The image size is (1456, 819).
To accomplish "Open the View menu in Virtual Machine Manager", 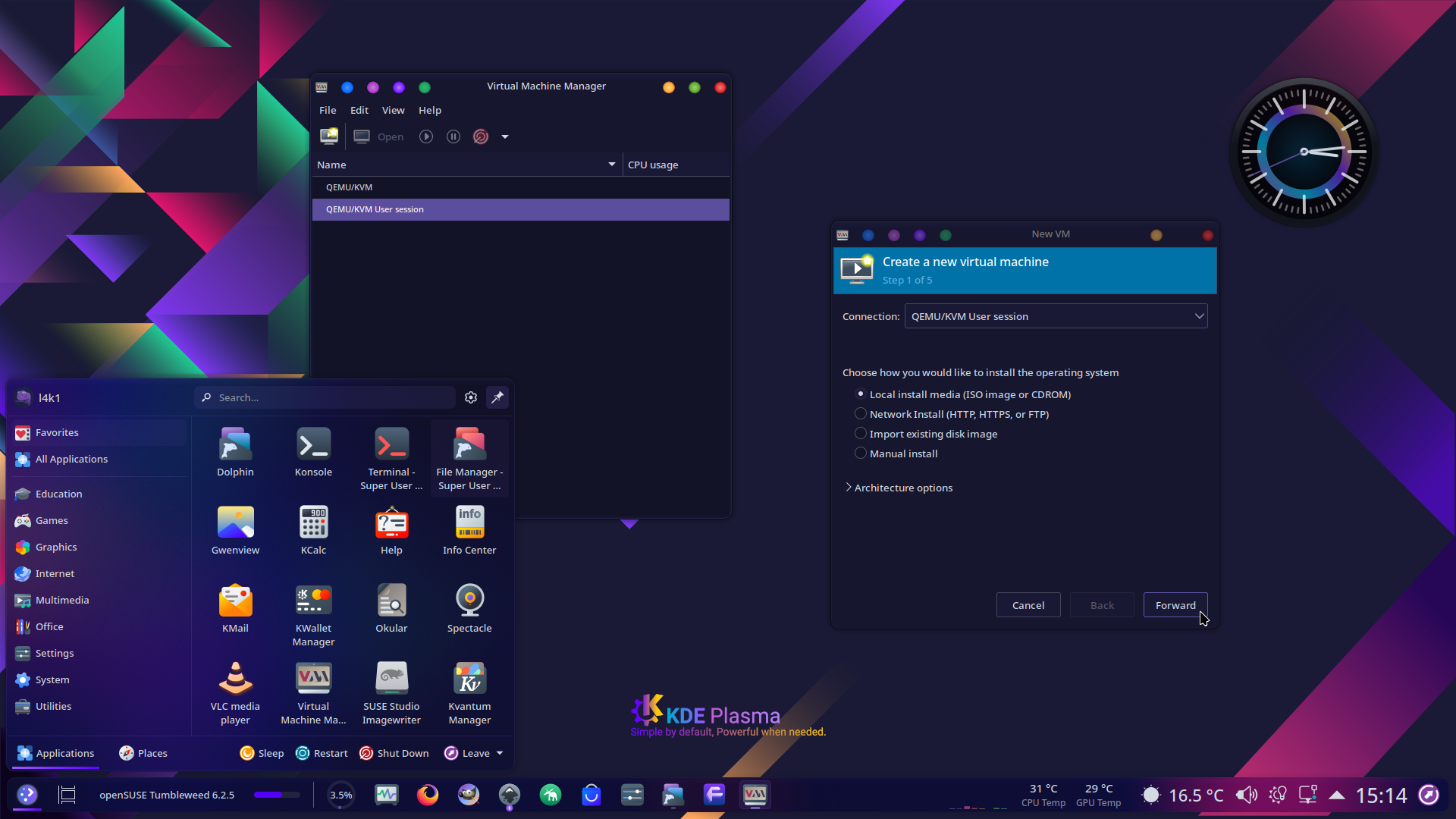I will 393,110.
